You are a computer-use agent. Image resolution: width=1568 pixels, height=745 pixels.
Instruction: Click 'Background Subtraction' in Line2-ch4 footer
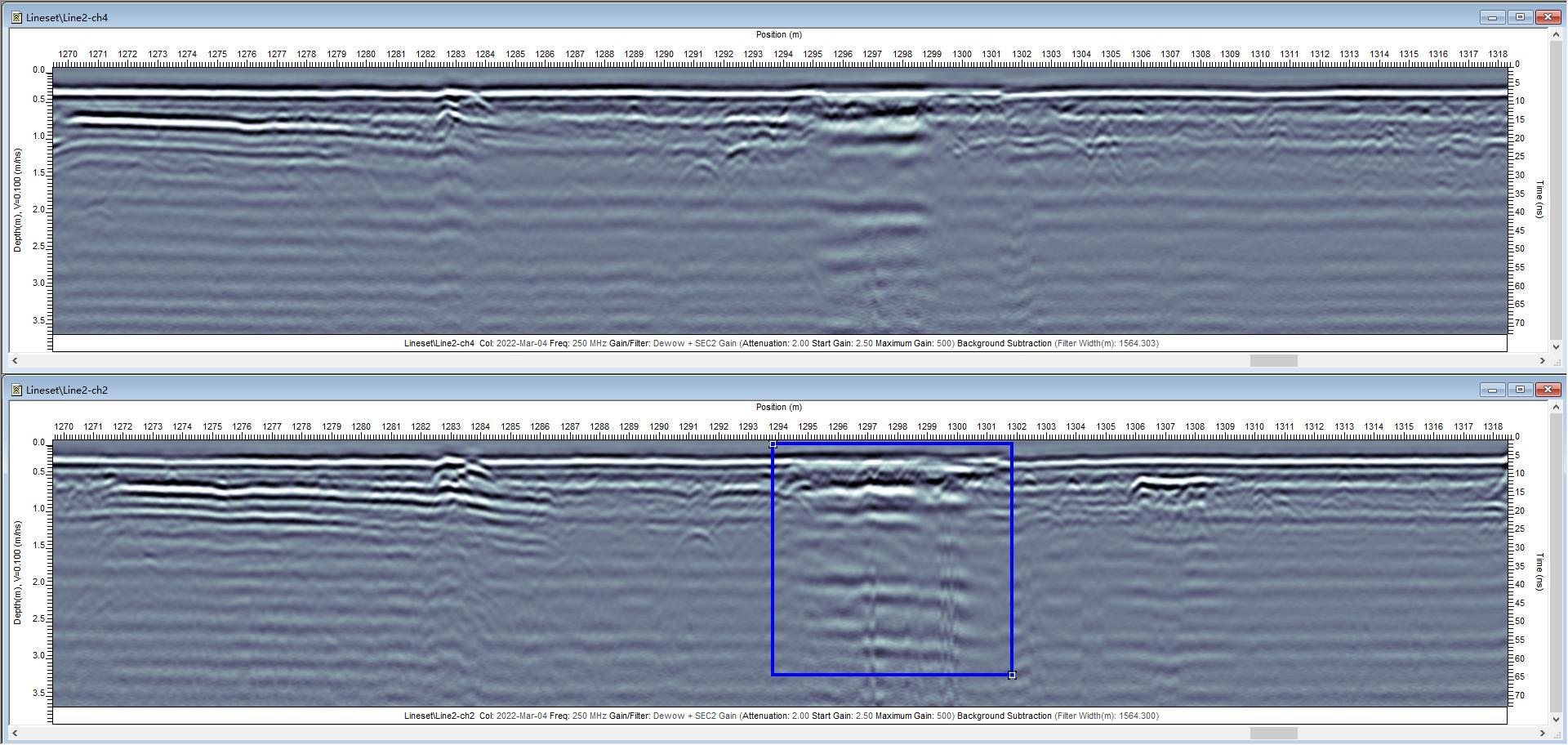(1004, 343)
